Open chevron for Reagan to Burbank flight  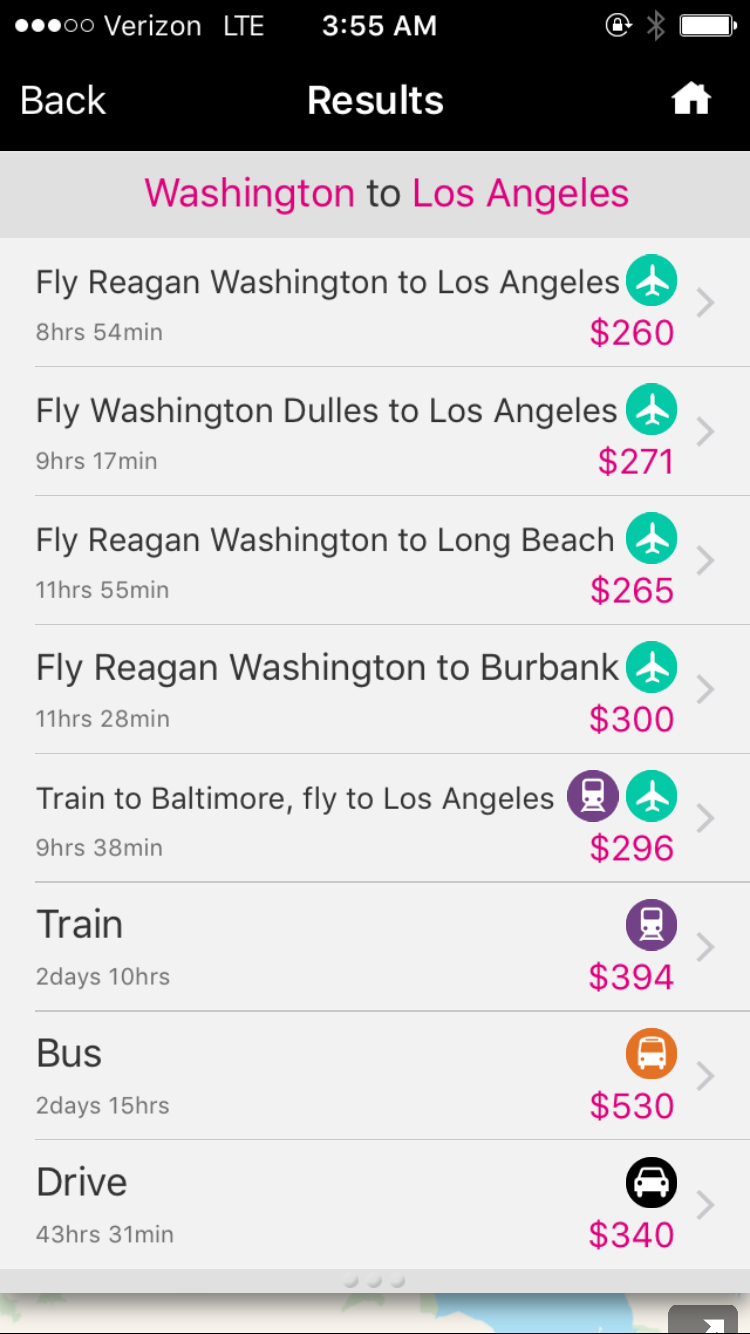[706, 689]
